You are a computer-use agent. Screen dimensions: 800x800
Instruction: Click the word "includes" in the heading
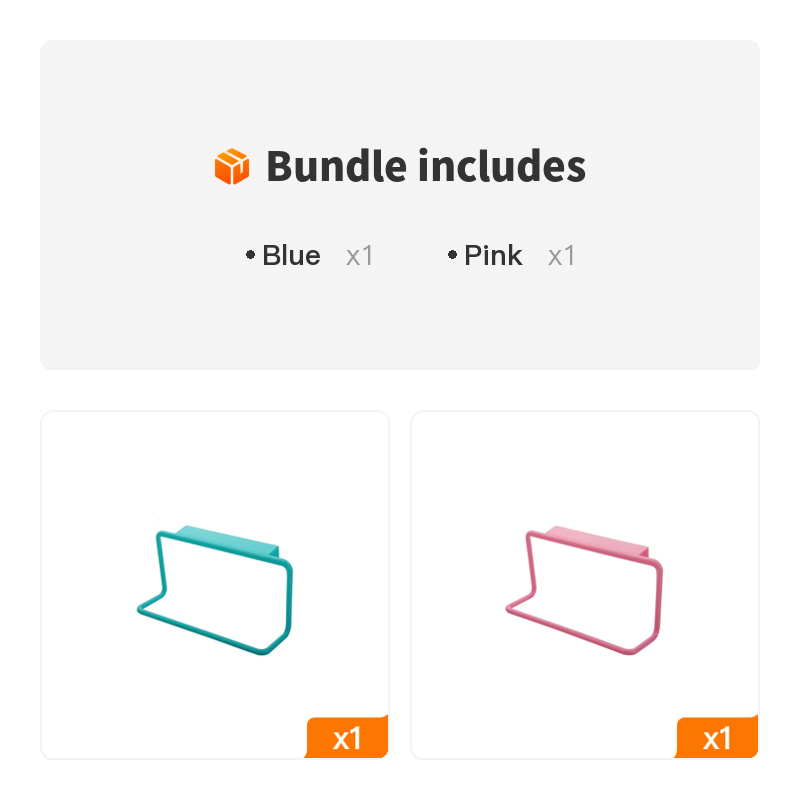pyautogui.click(x=501, y=166)
